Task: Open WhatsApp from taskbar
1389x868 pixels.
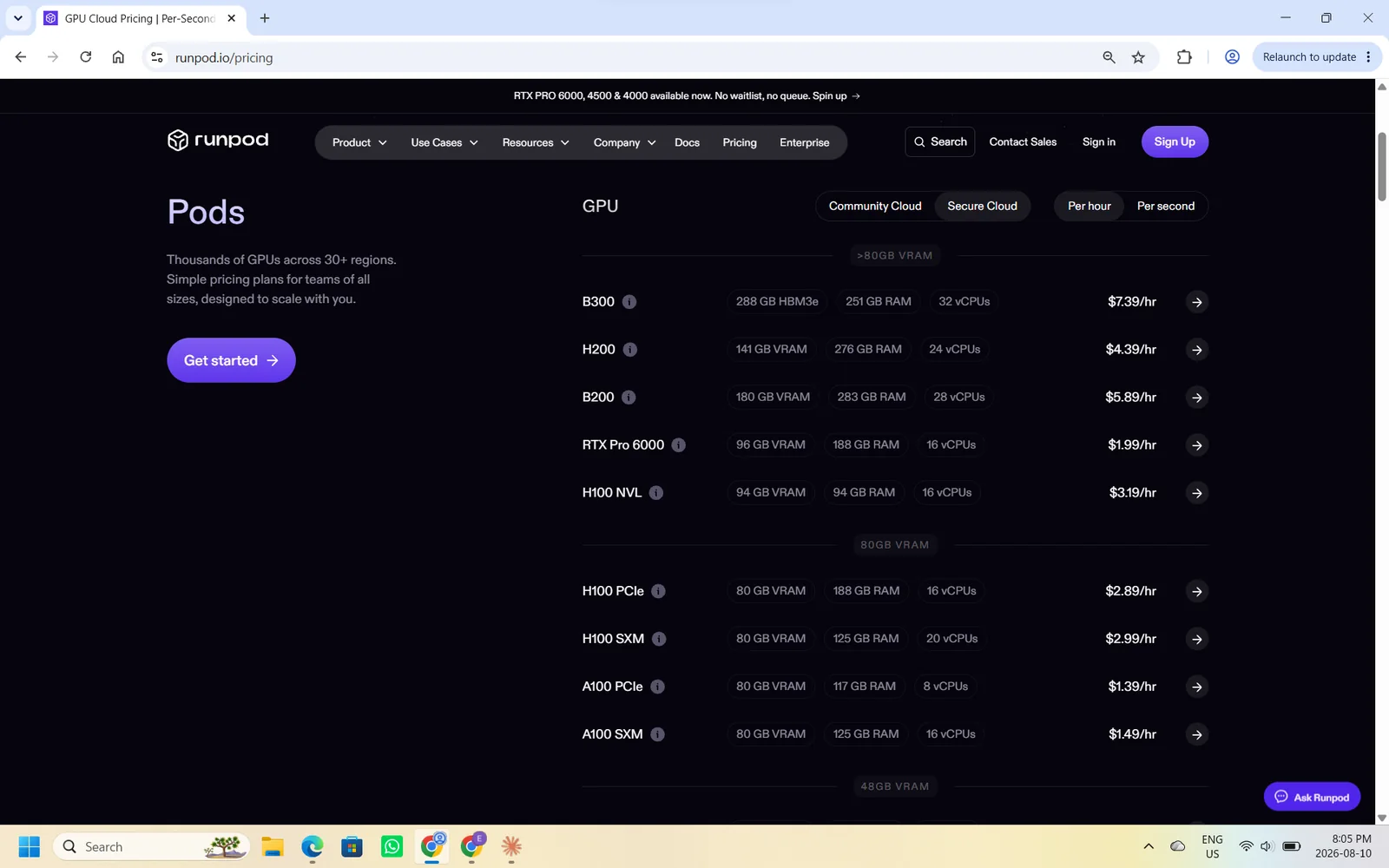Action: tap(392, 846)
